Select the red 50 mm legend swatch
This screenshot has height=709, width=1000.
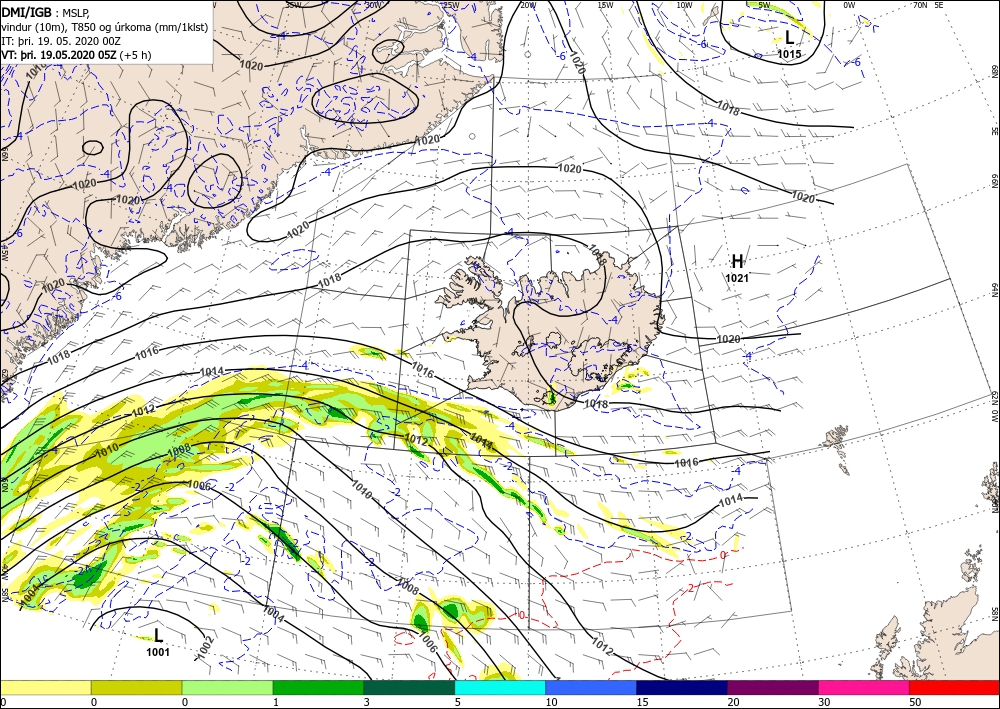pos(954,687)
